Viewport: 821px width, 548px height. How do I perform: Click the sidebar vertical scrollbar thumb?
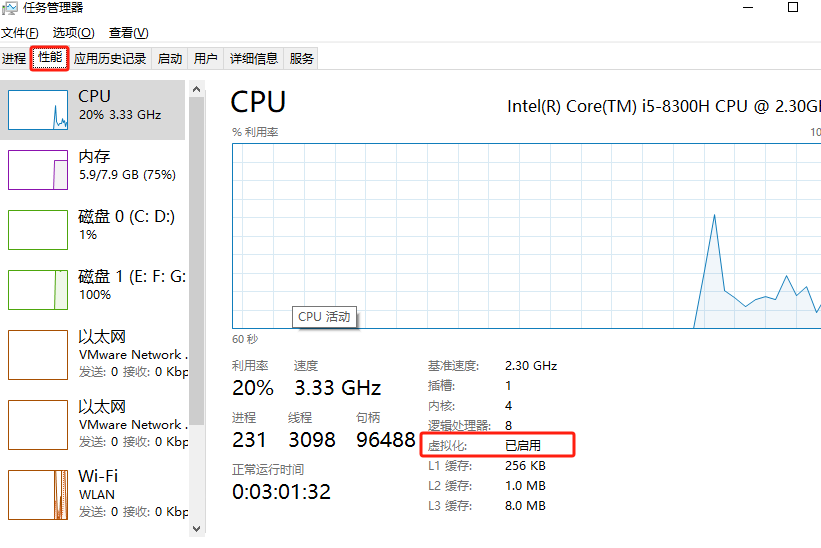(x=196, y=261)
